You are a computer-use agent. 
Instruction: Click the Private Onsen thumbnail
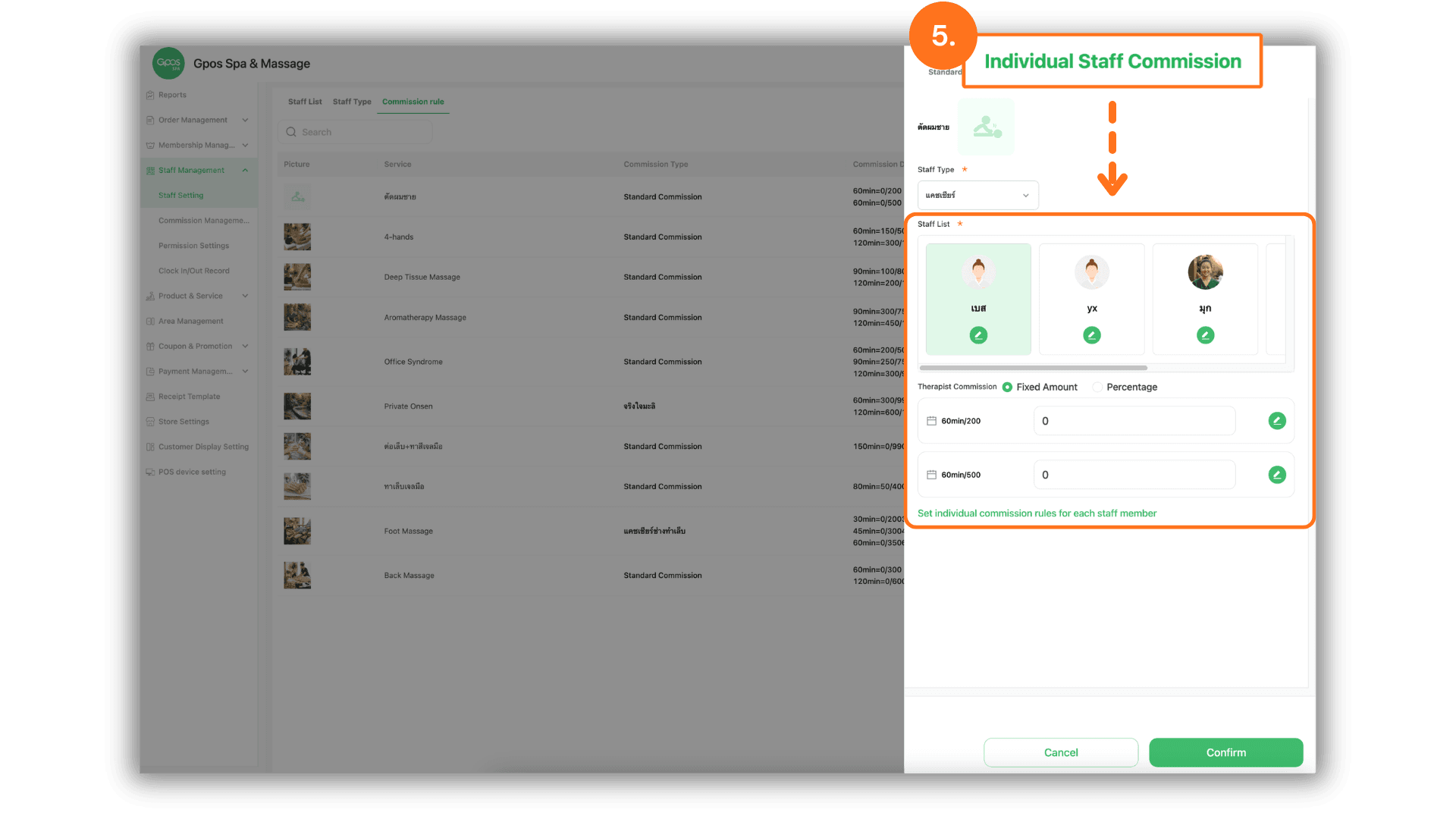point(297,406)
